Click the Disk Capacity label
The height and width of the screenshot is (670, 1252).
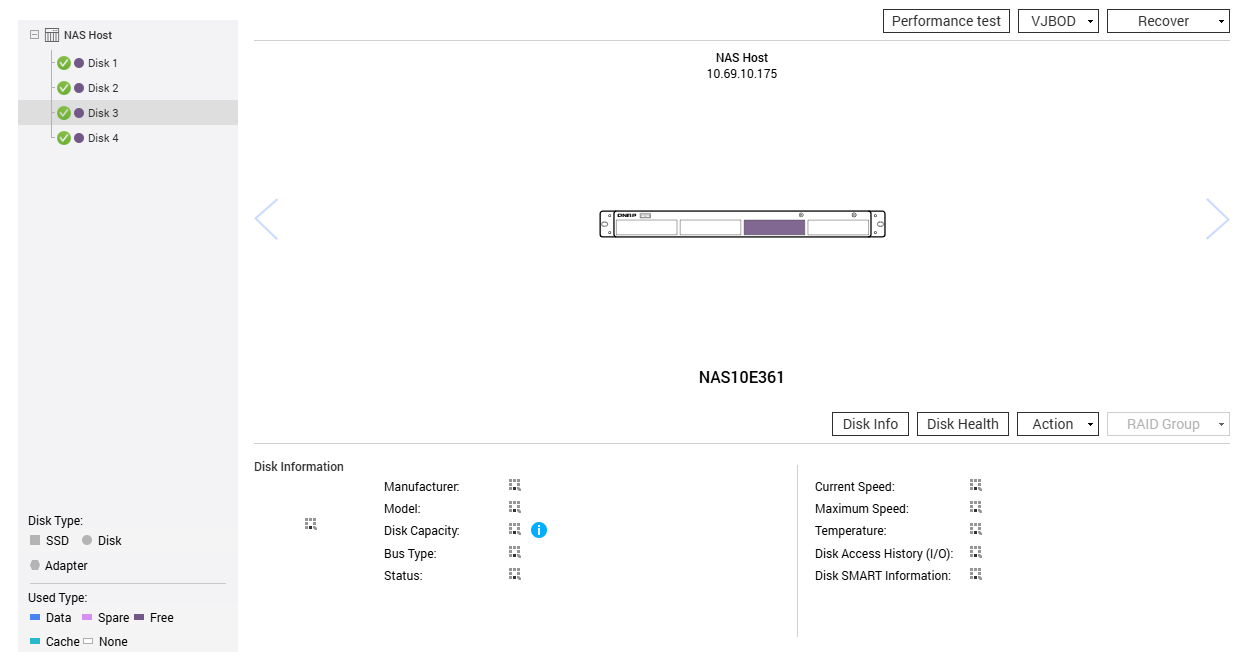[x=421, y=531]
